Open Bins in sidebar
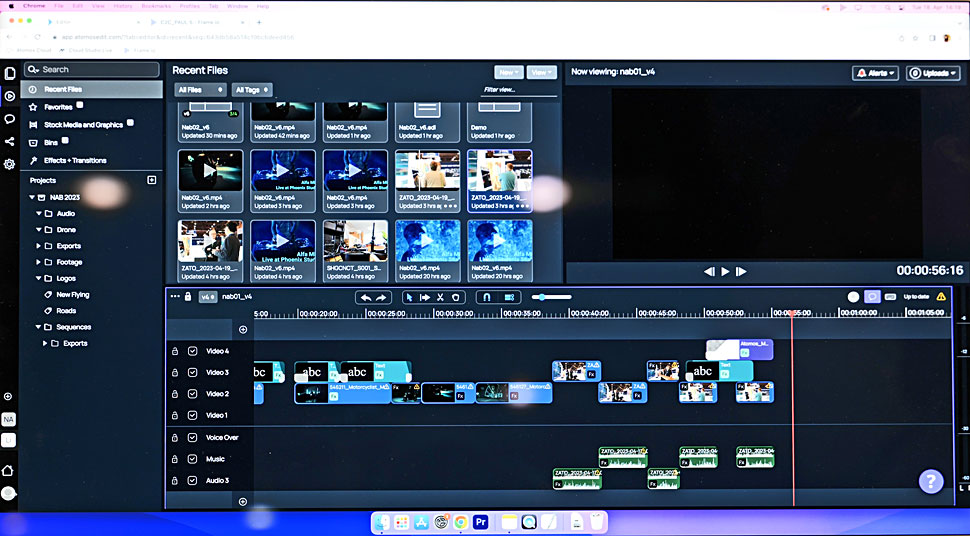This screenshot has height=536, width=970. pos(51,142)
